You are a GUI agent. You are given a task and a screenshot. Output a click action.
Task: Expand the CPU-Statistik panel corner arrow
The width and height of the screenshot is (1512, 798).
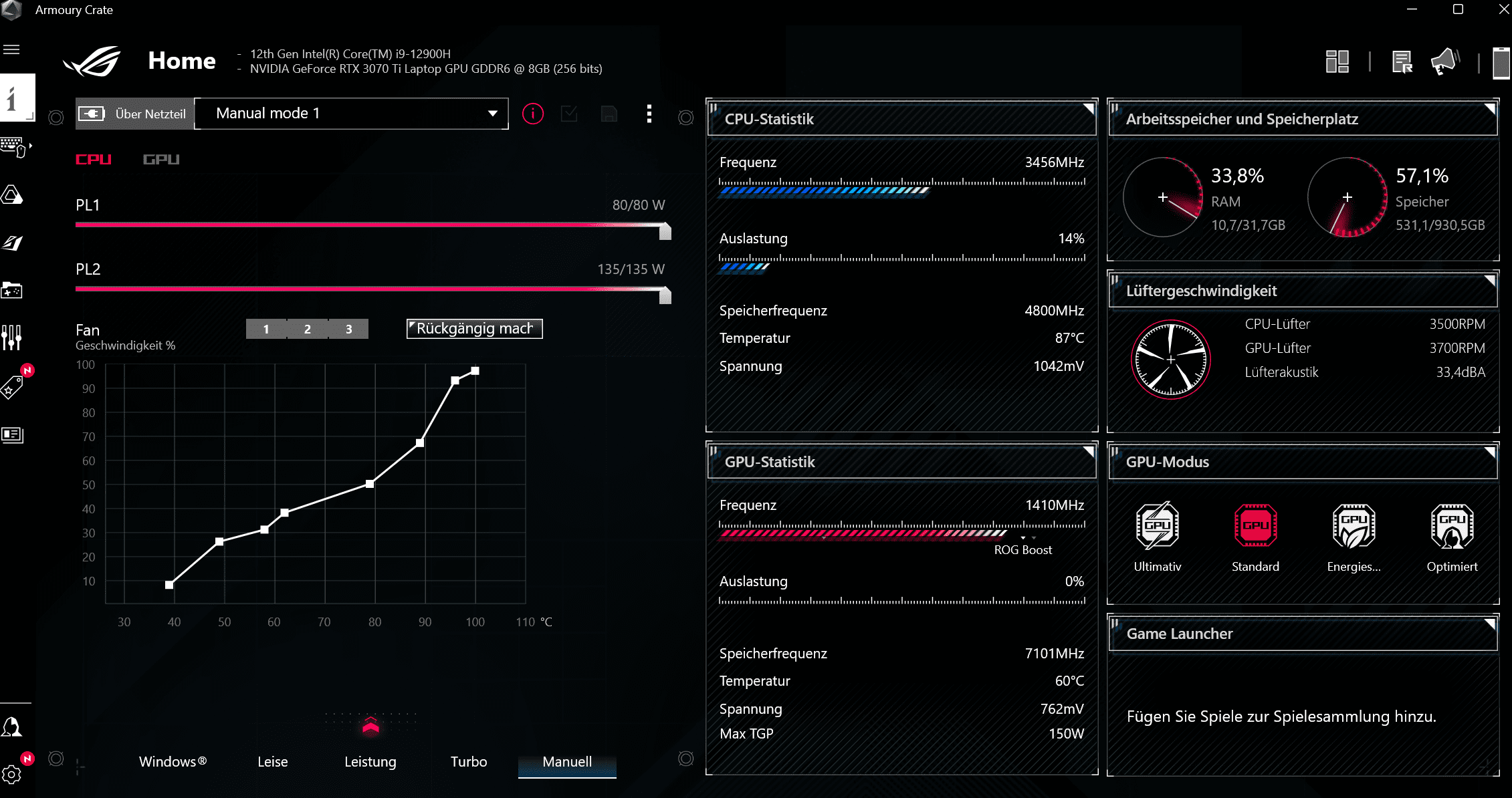click(1088, 108)
